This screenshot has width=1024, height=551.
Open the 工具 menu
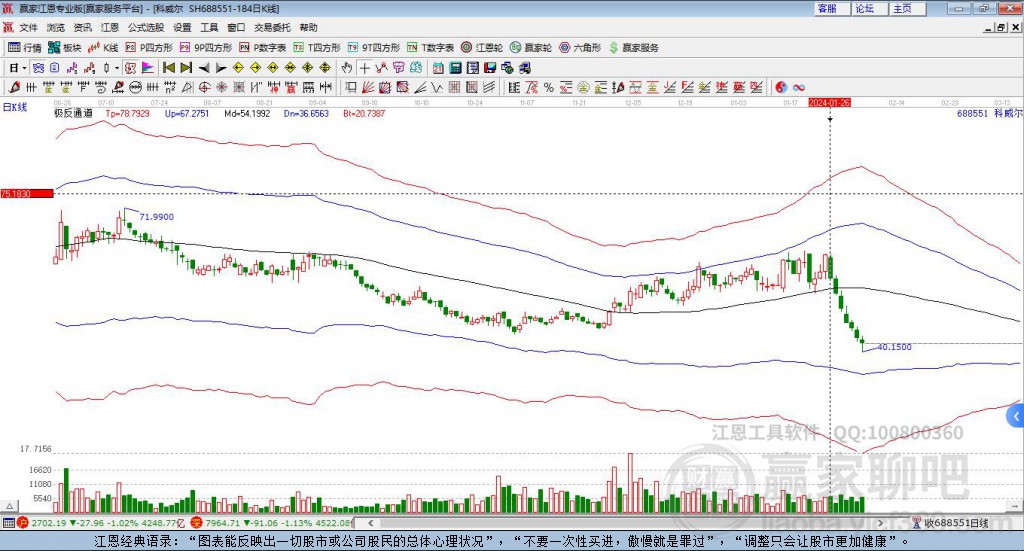209,27
